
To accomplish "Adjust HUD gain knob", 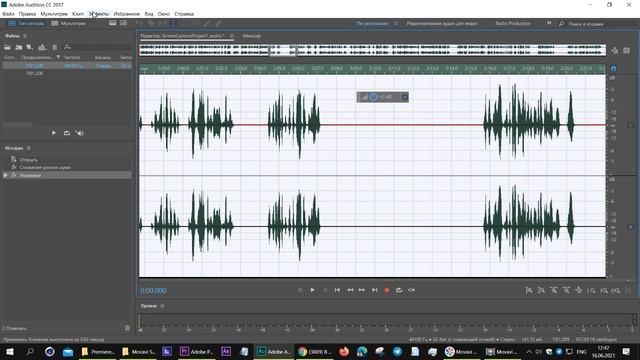I will [373, 97].
